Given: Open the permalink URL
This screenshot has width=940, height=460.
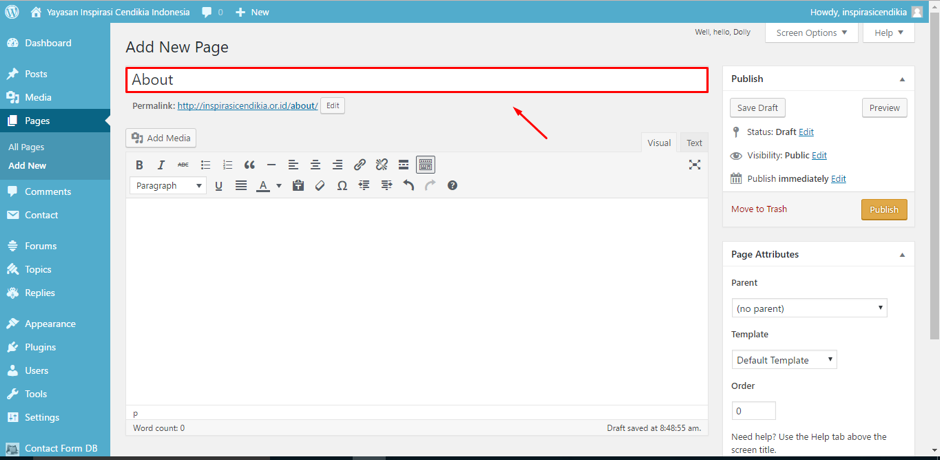Looking at the screenshot, I should click(x=248, y=106).
